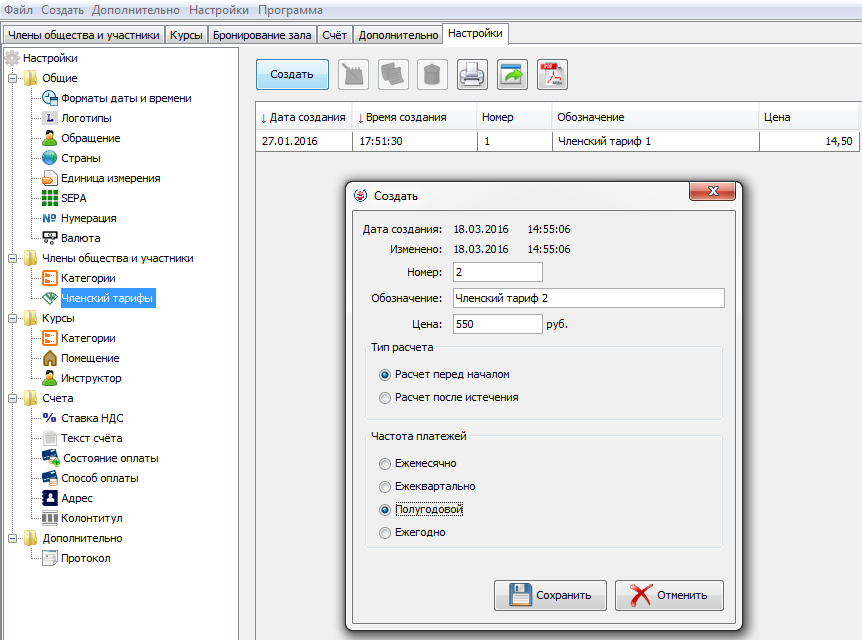Screen dimensions: 862x640
Task: Collapse Члены общества и участники tree folder
Action: [x=12, y=258]
